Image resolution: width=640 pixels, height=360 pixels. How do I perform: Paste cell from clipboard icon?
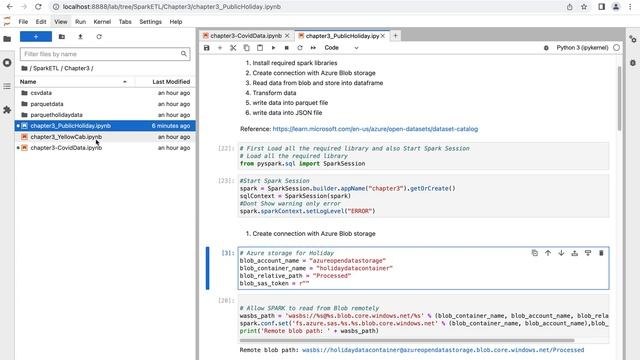(x=260, y=48)
